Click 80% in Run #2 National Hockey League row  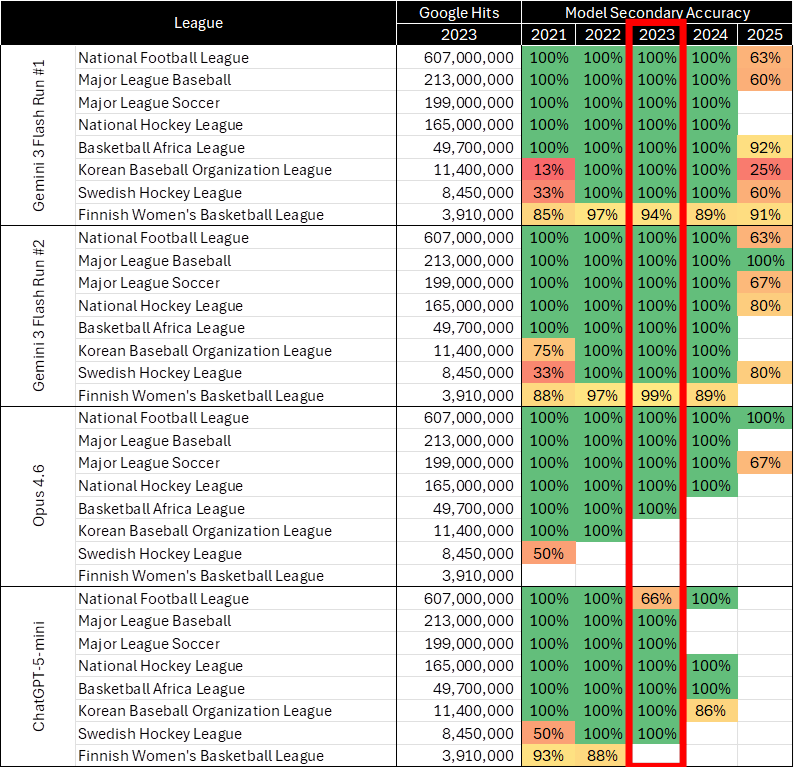[765, 305]
